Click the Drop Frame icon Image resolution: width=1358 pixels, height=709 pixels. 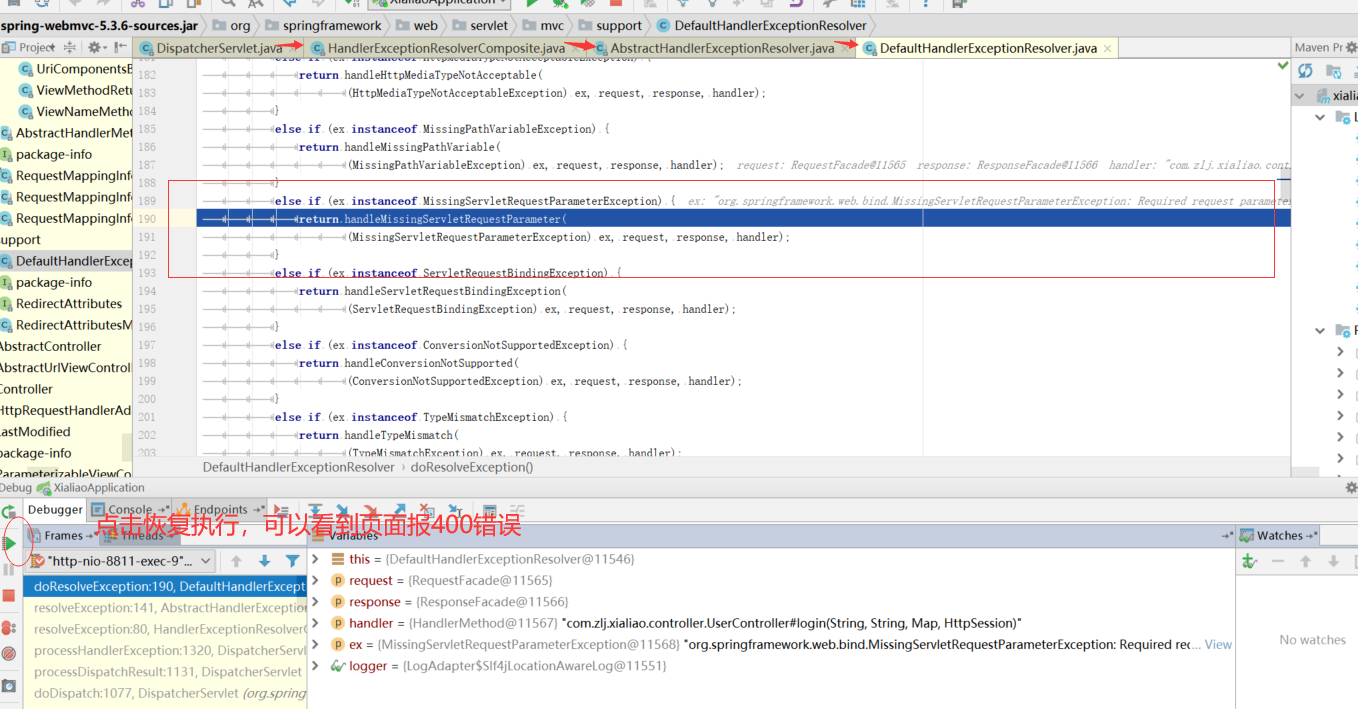(x=426, y=510)
